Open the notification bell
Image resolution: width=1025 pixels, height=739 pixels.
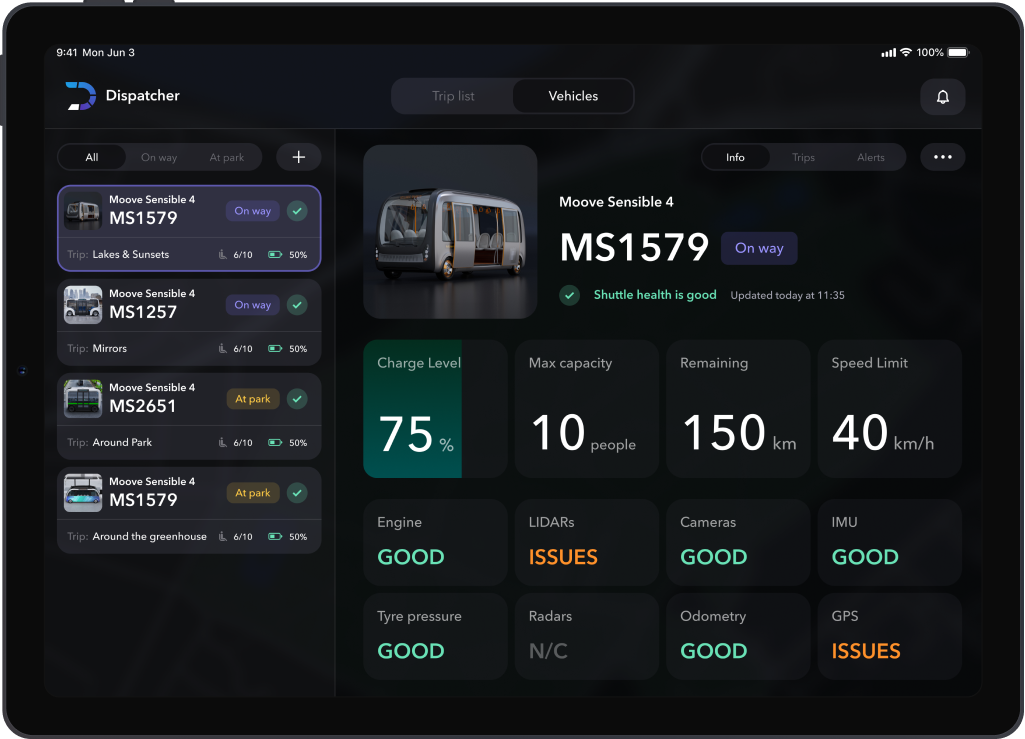(x=941, y=96)
